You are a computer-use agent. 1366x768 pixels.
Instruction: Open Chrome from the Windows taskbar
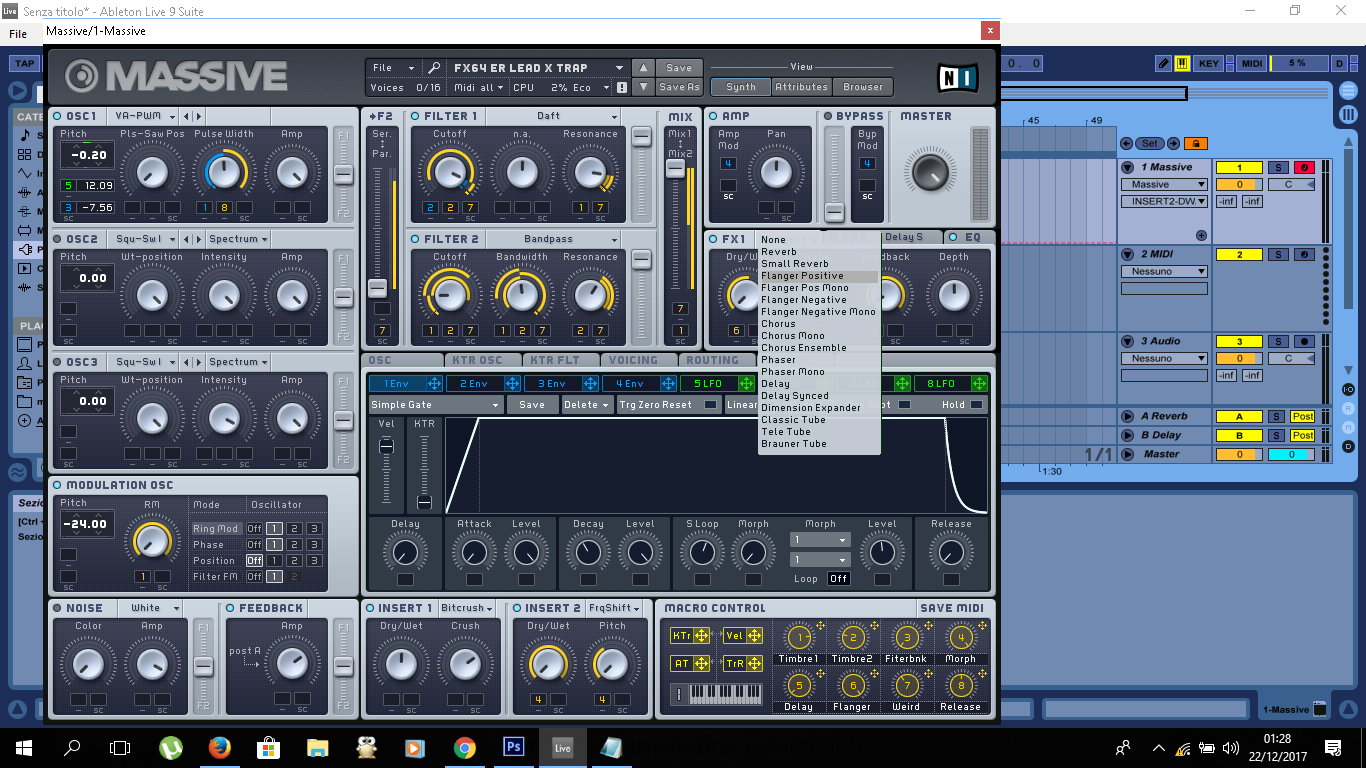pyautogui.click(x=465, y=746)
